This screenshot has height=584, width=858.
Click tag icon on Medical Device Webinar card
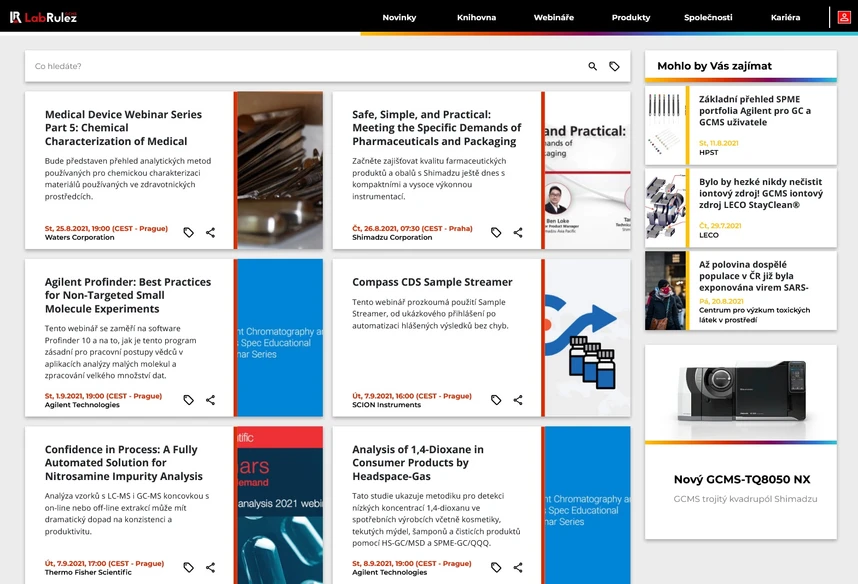tap(189, 233)
